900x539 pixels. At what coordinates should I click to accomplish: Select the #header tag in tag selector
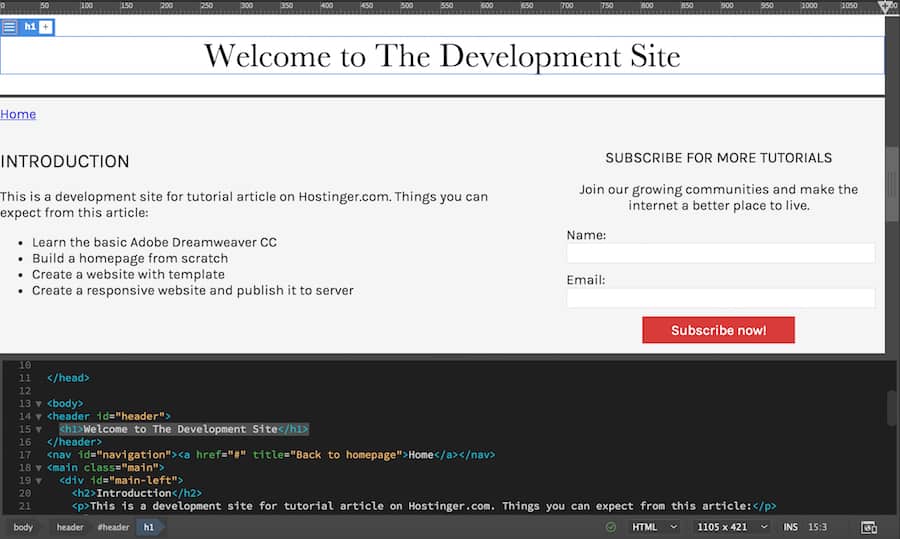[x=113, y=527]
